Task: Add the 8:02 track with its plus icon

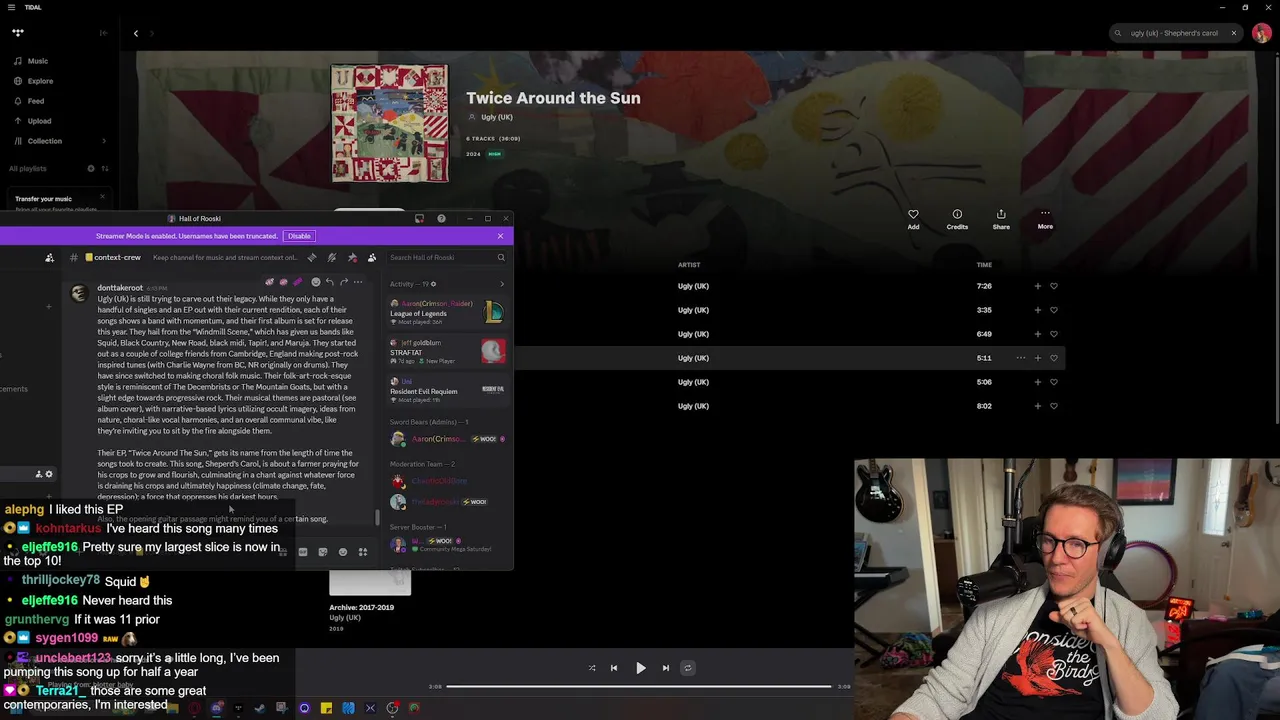Action: [x=1037, y=406]
